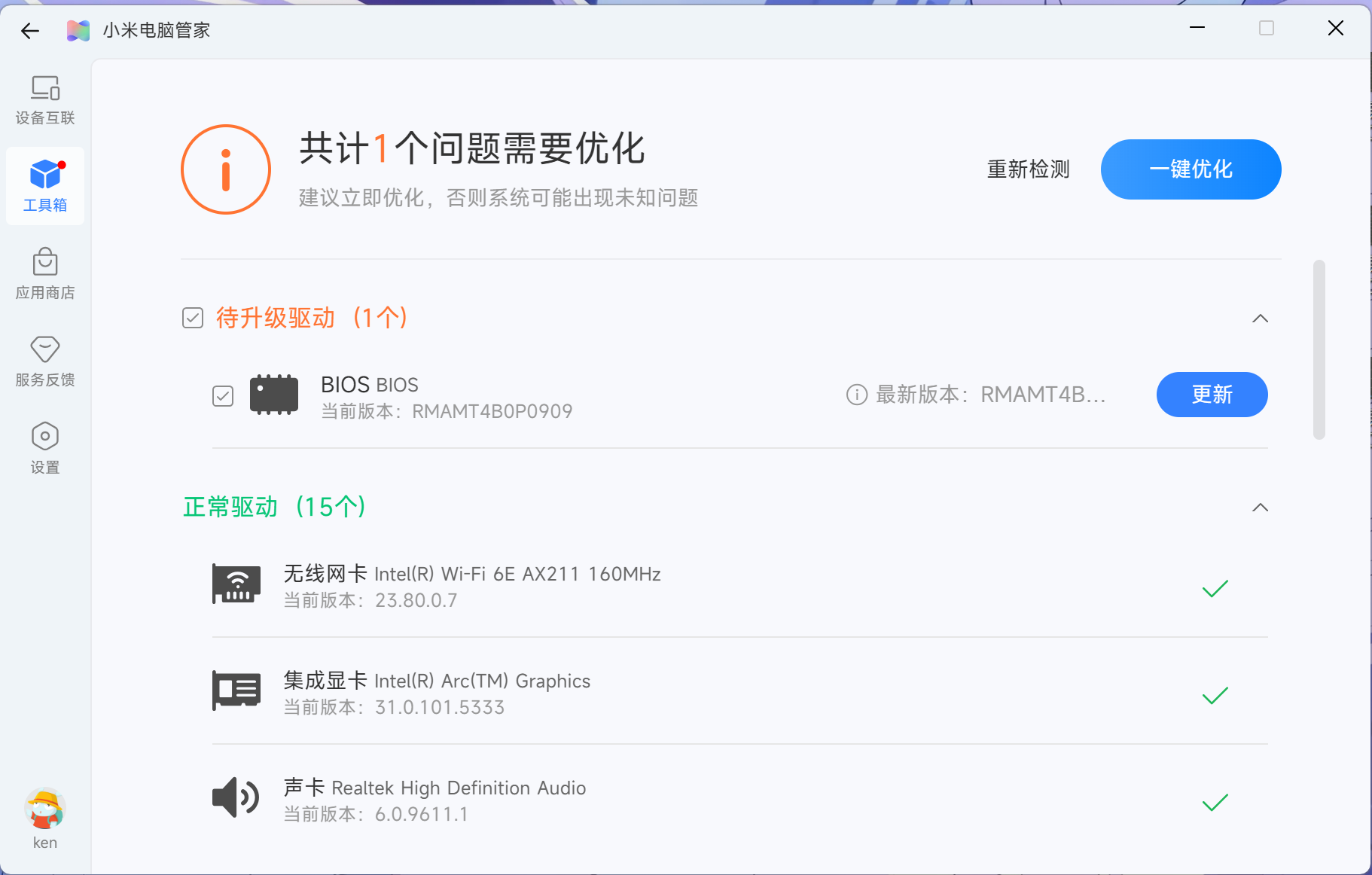The width and height of the screenshot is (1372, 875).
Task: Collapse the 正常驱动 section
Action: 1260,508
